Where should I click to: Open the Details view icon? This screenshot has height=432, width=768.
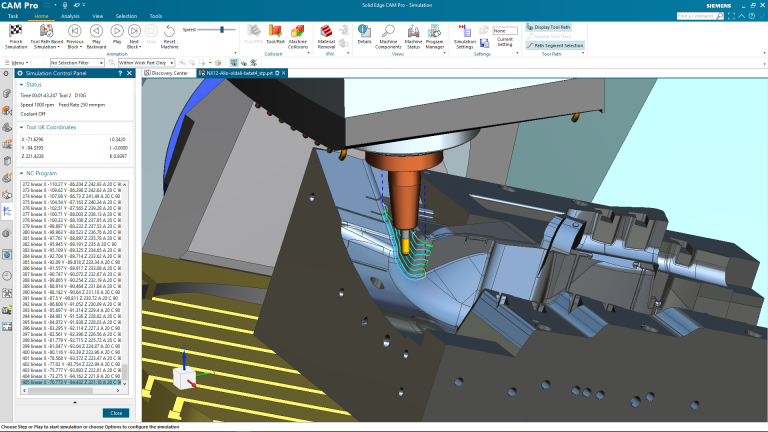(364, 31)
